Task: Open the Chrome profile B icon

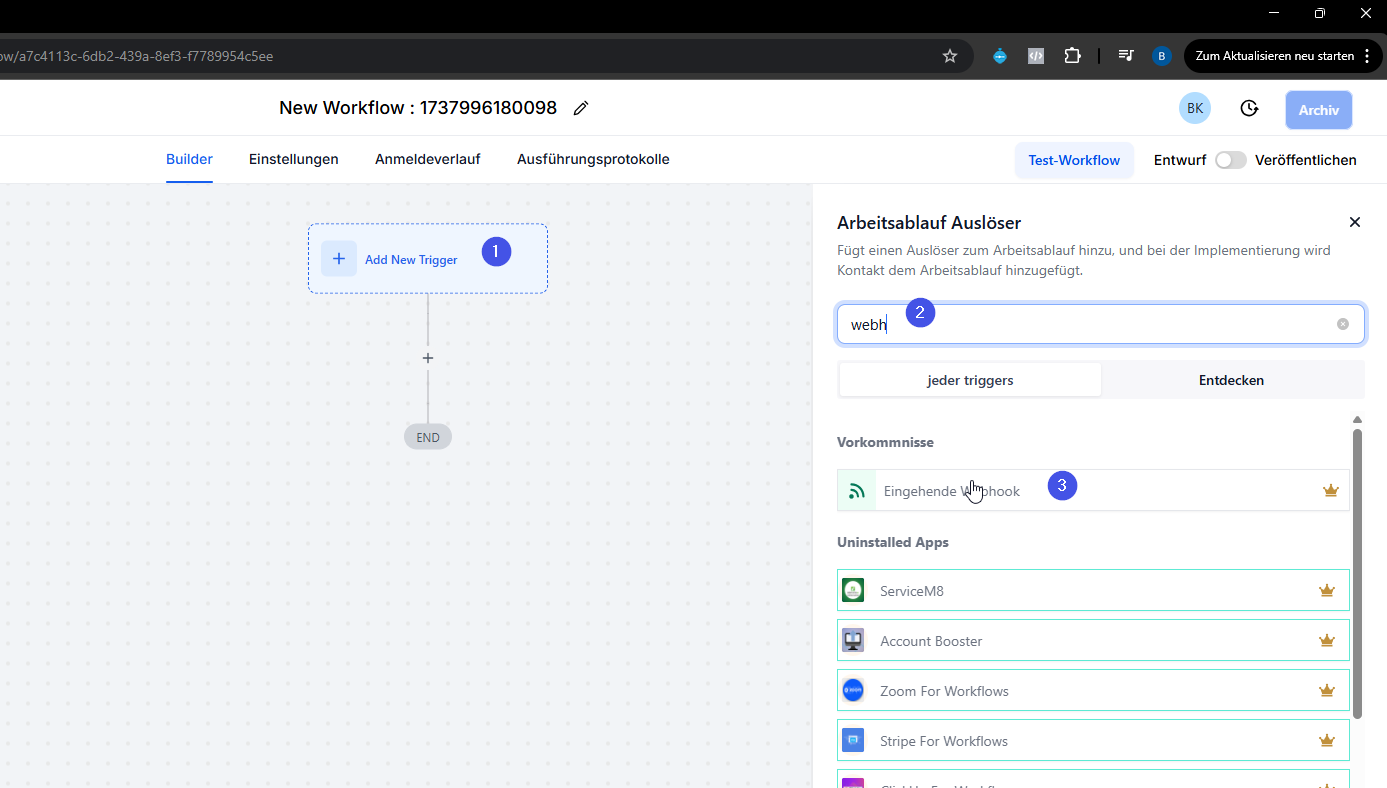Action: click(1162, 56)
